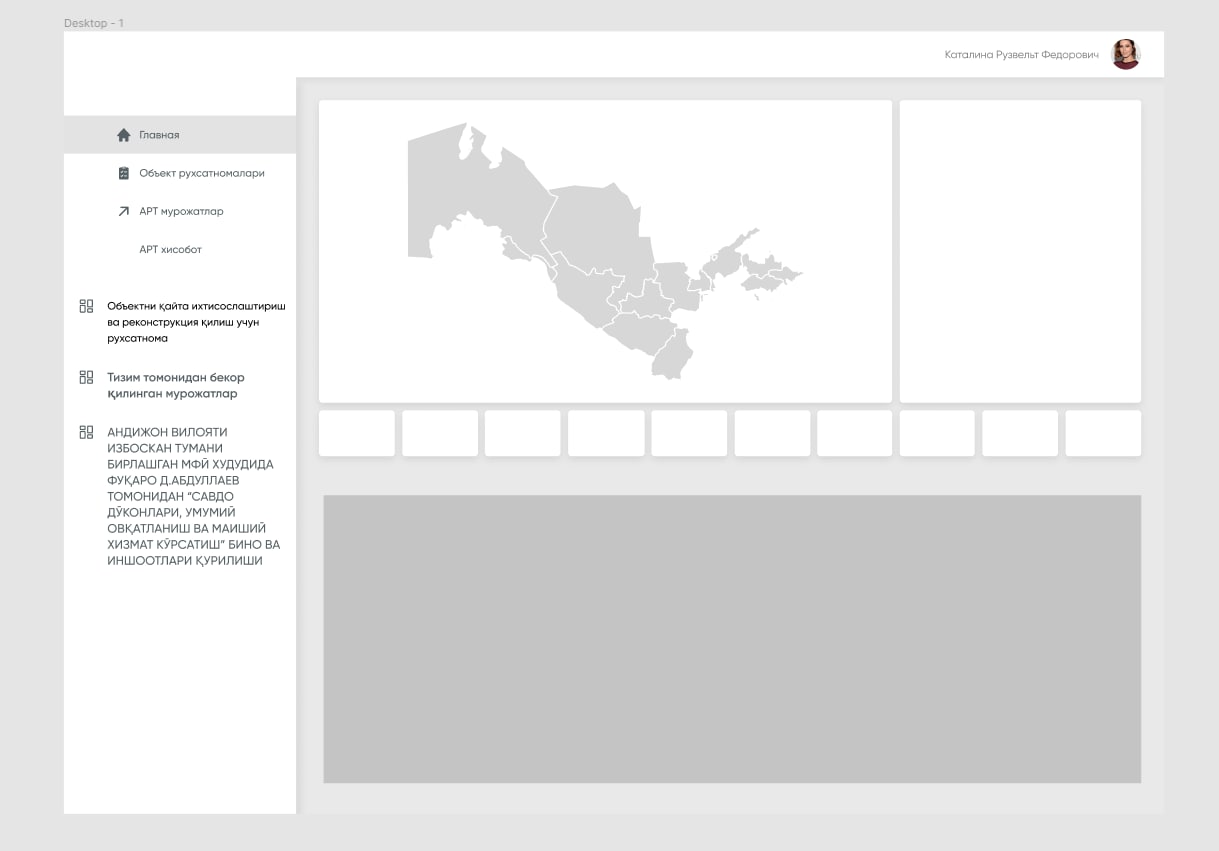Go to АРТ мурожатлар section
The width and height of the screenshot is (1219, 851).
pos(180,211)
